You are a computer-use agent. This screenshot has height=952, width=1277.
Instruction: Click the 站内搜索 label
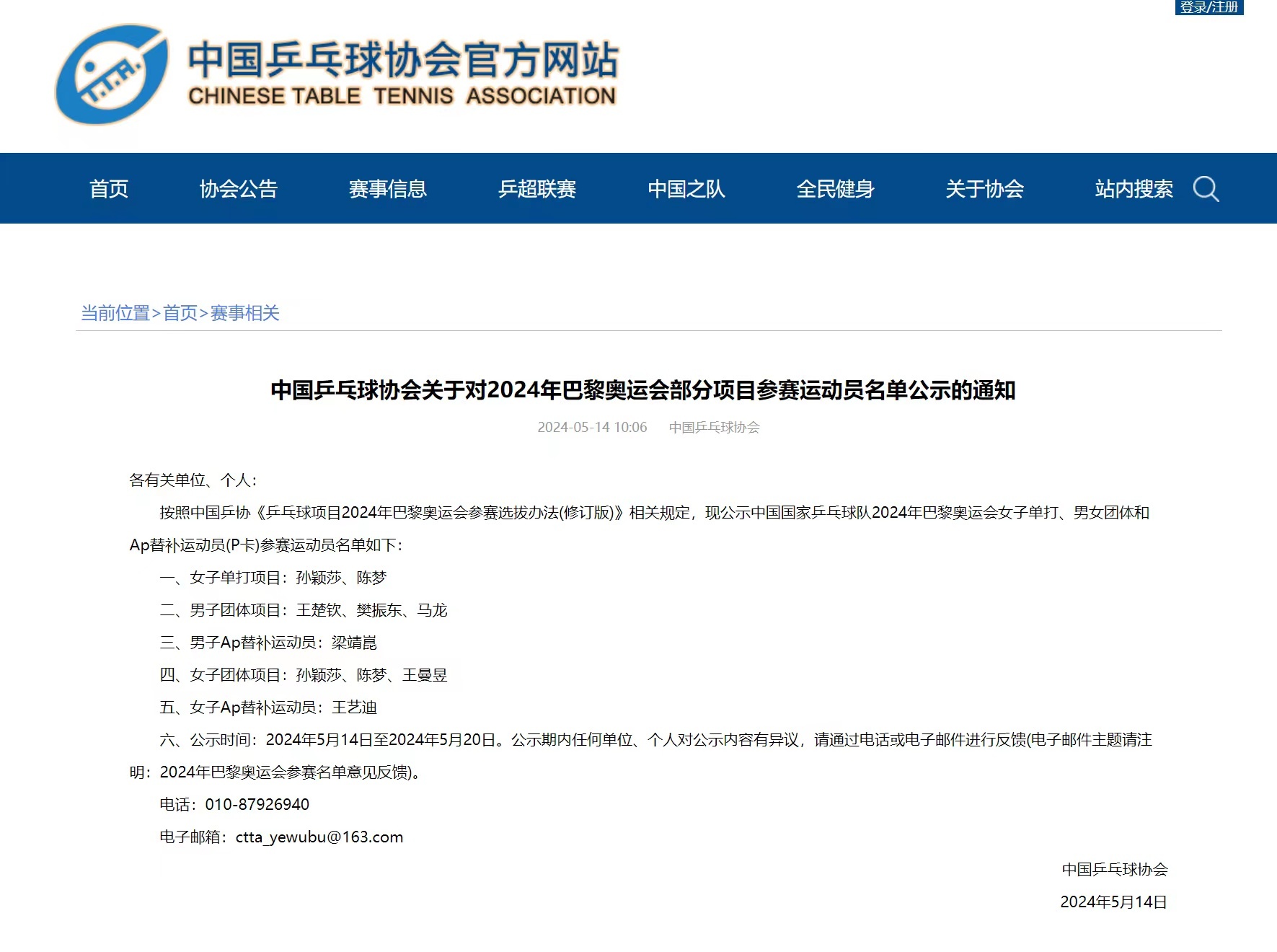click(x=1134, y=189)
